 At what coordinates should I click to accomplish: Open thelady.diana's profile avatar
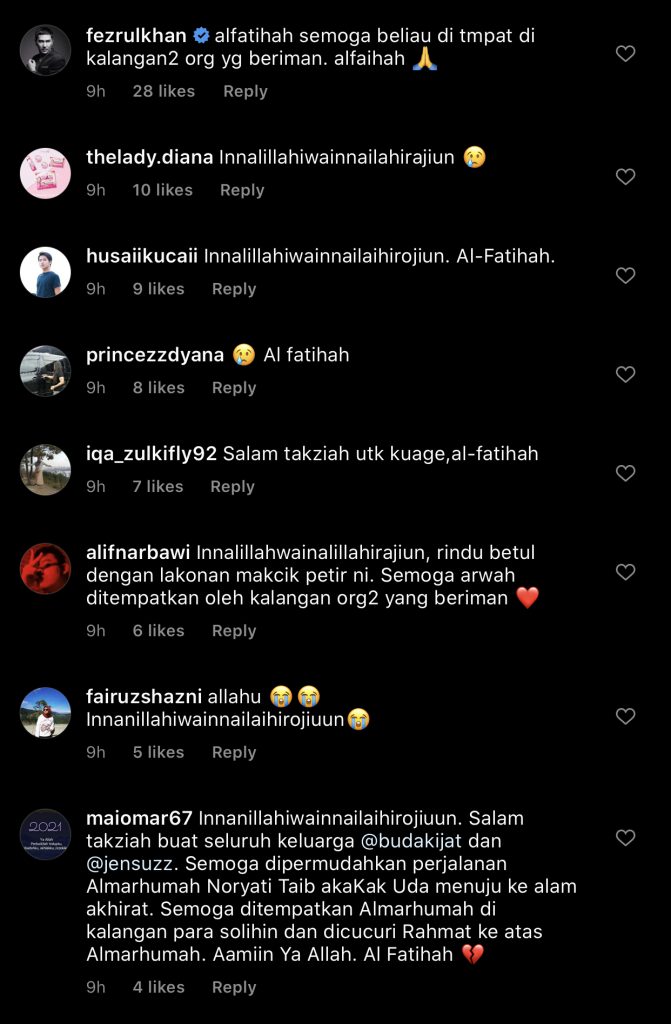pos(45,173)
